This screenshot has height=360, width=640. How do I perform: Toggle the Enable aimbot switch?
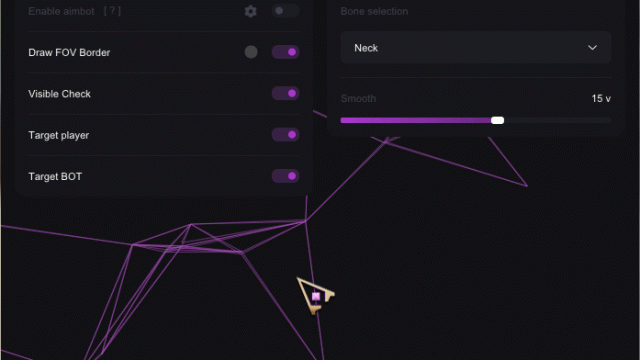[x=285, y=11]
